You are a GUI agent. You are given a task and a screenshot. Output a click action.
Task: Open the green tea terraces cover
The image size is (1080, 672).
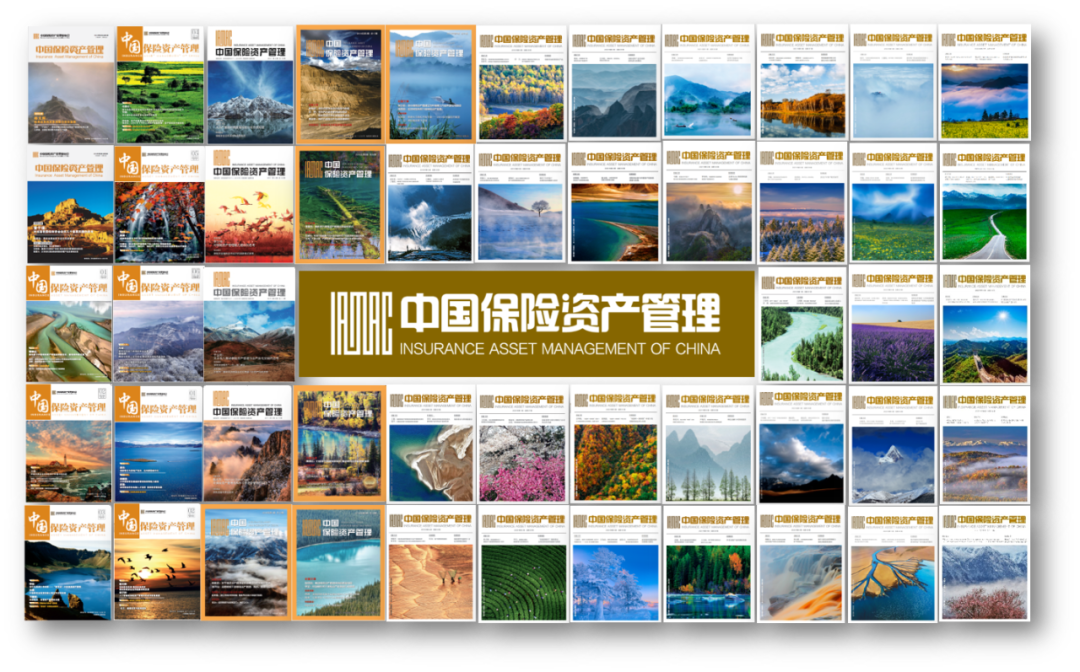pos(521,565)
